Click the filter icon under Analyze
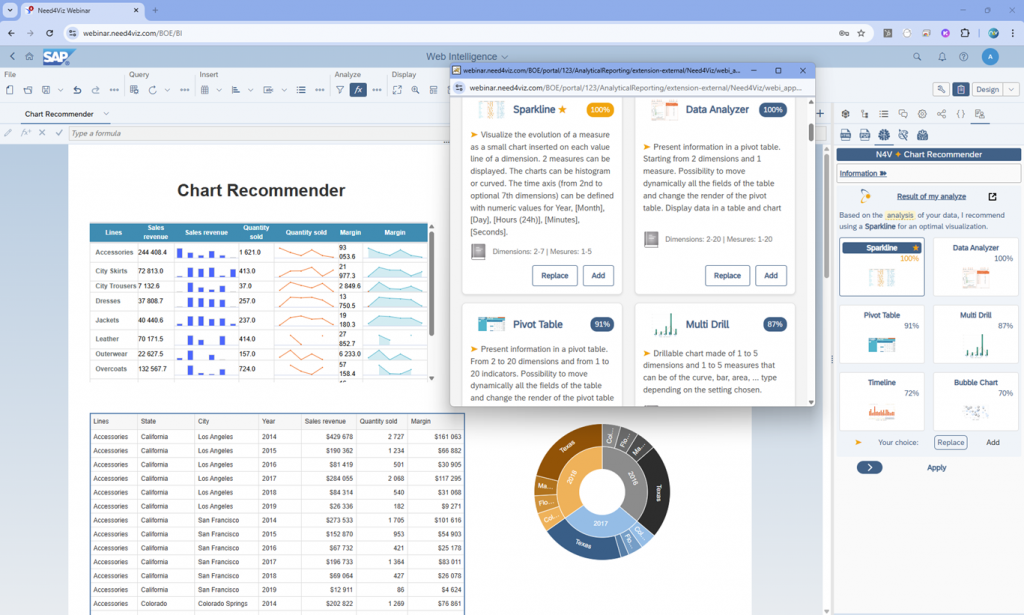 340,90
